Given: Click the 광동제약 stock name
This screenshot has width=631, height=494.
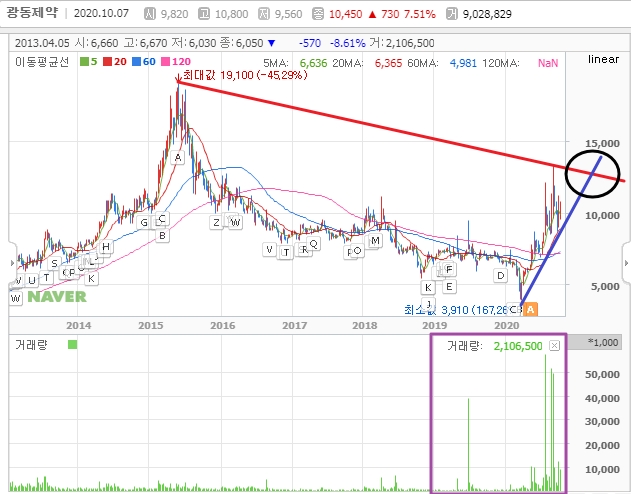Looking at the screenshot, I should (x=32, y=12).
